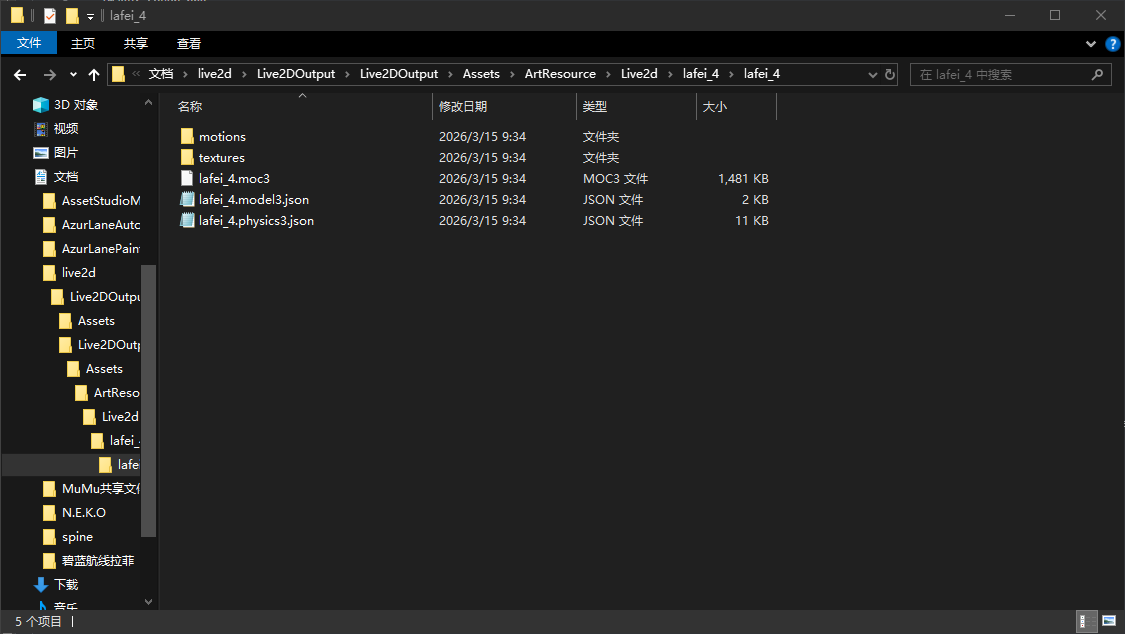Open the motions folder
This screenshot has width=1125, height=634.
(222, 137)
